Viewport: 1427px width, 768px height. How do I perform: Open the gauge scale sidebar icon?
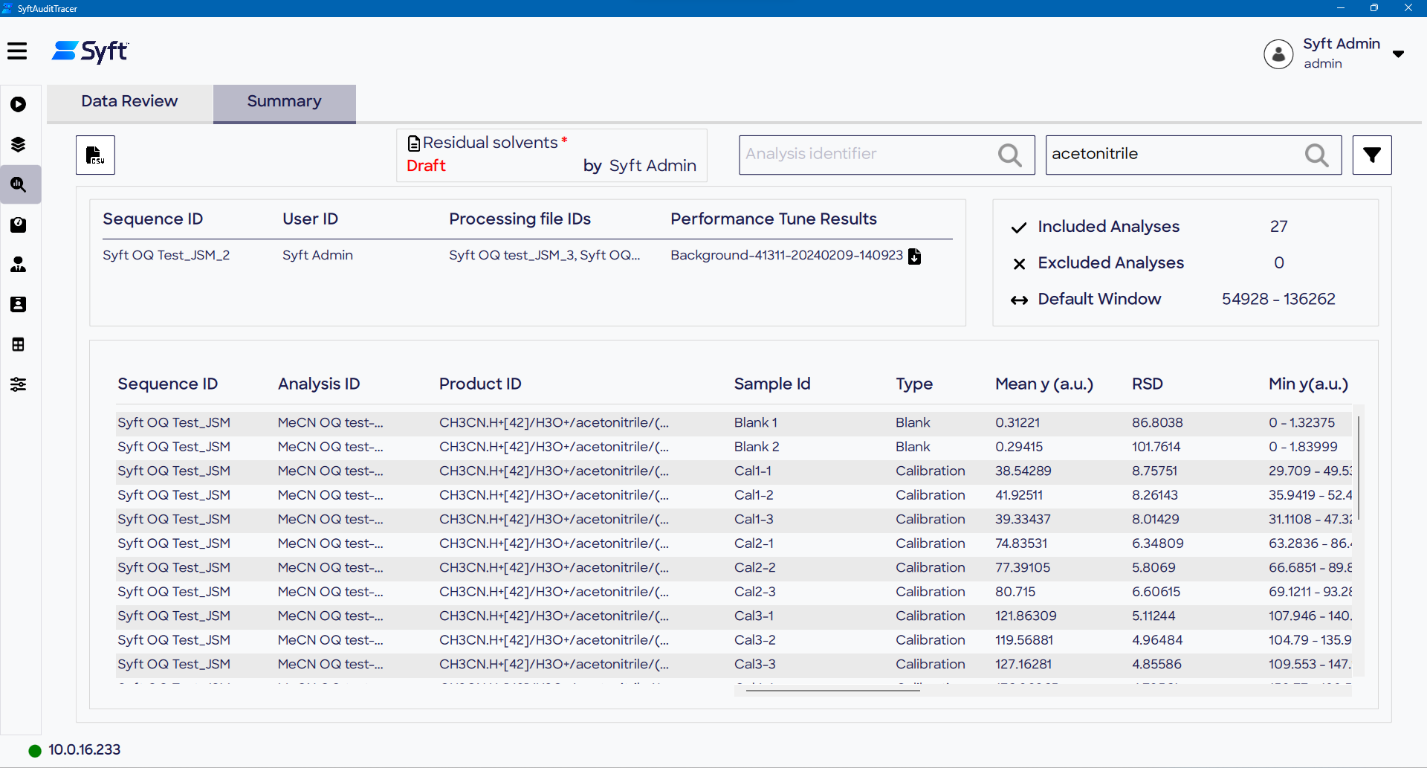click(18, 225)
